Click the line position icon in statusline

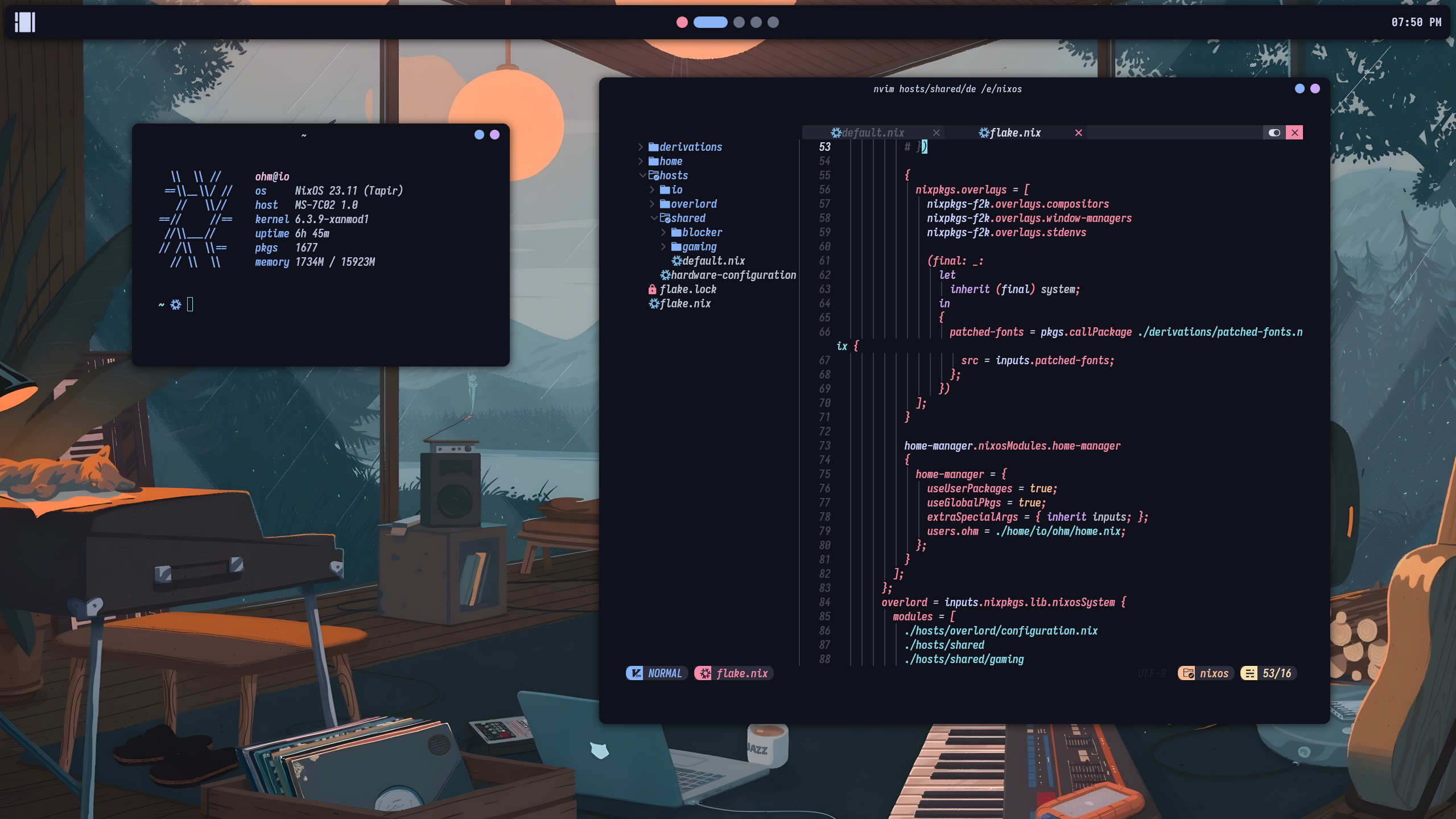[x=1249, y=673]
